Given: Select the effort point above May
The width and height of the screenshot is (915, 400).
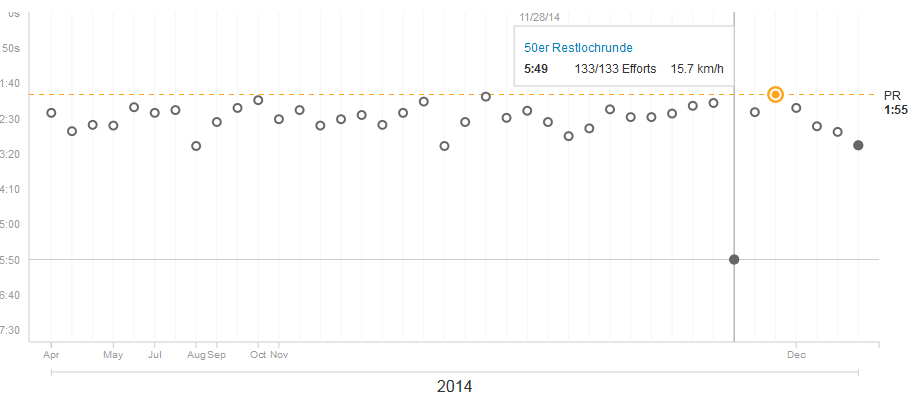Looking at the screenshot, I should [113, 126].
